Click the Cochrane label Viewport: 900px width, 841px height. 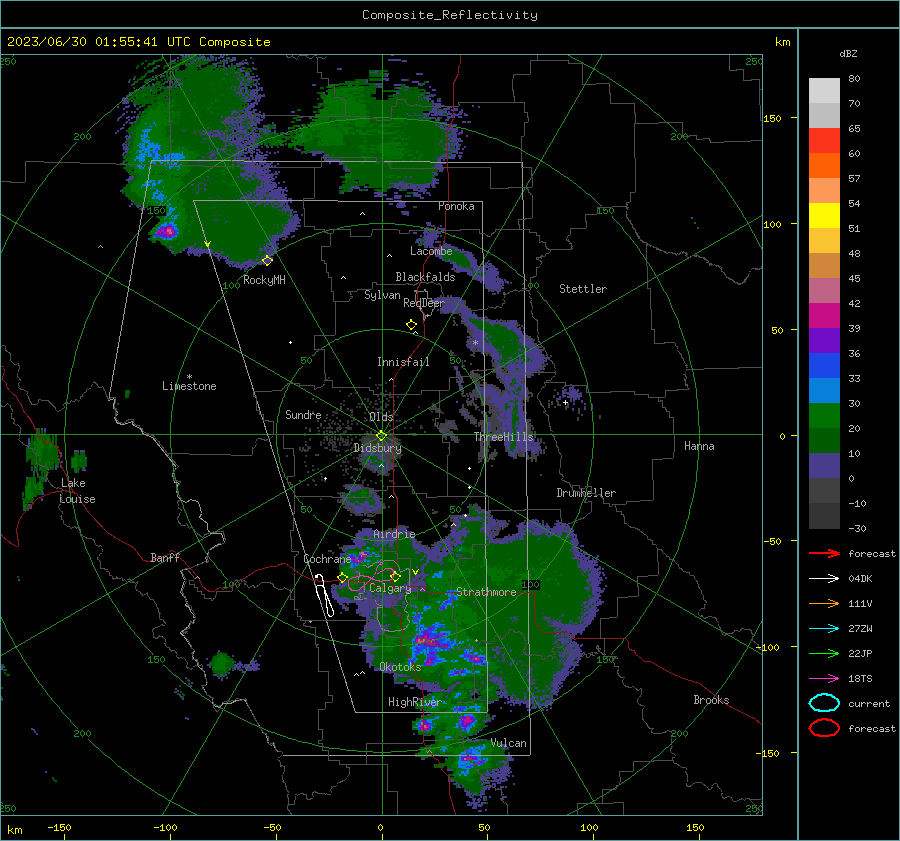pyautogui.click(x=327, y=559)
